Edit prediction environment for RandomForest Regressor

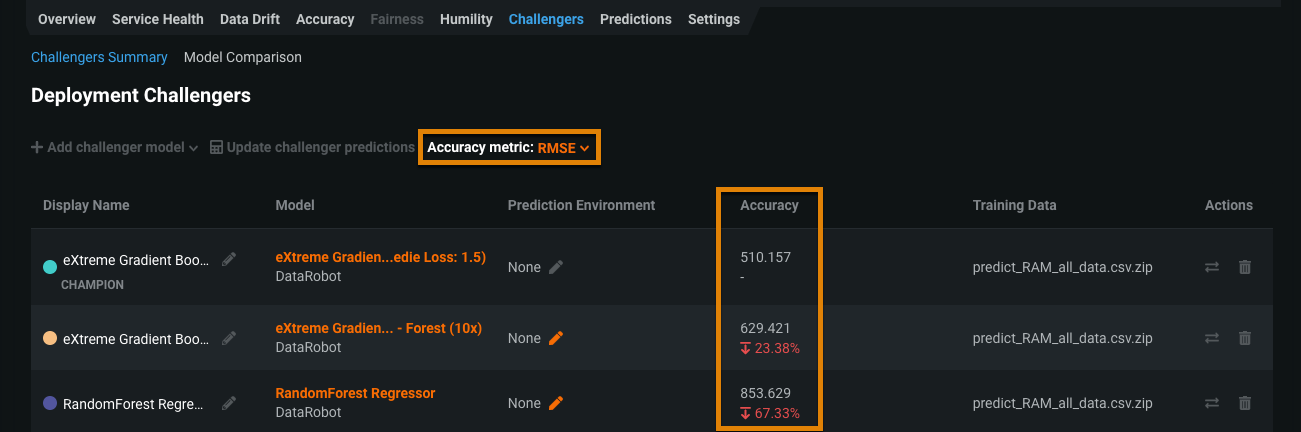556,403
